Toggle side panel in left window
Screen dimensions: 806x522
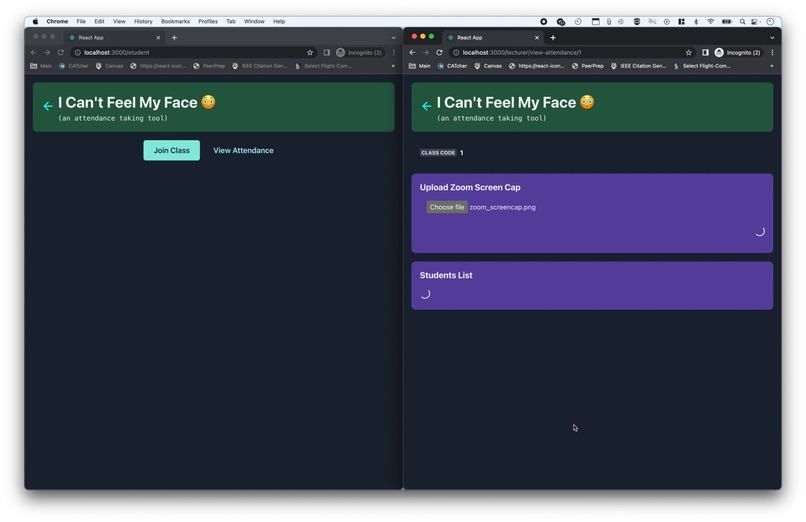pyautogui.click(x=326, y=52)
